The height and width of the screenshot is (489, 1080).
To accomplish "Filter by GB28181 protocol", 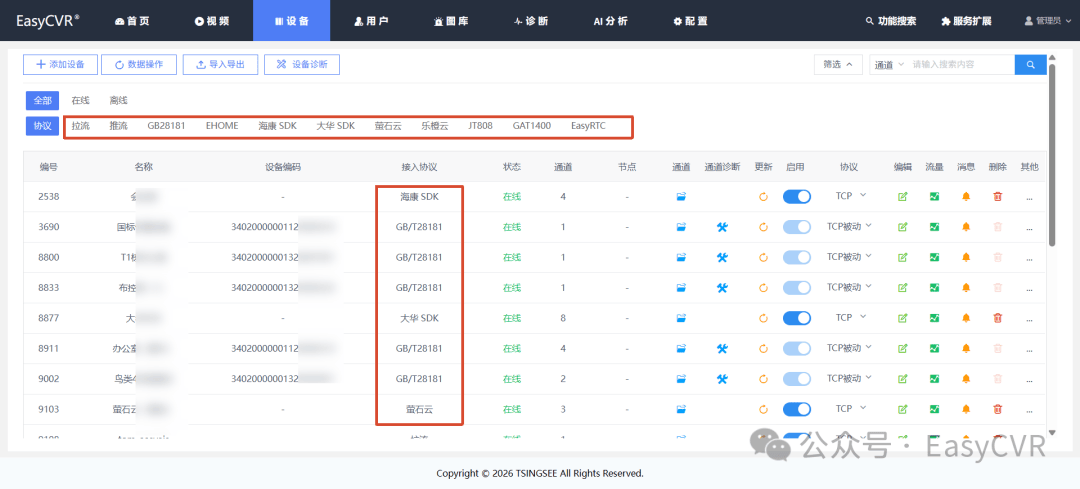I will (166, 126).
